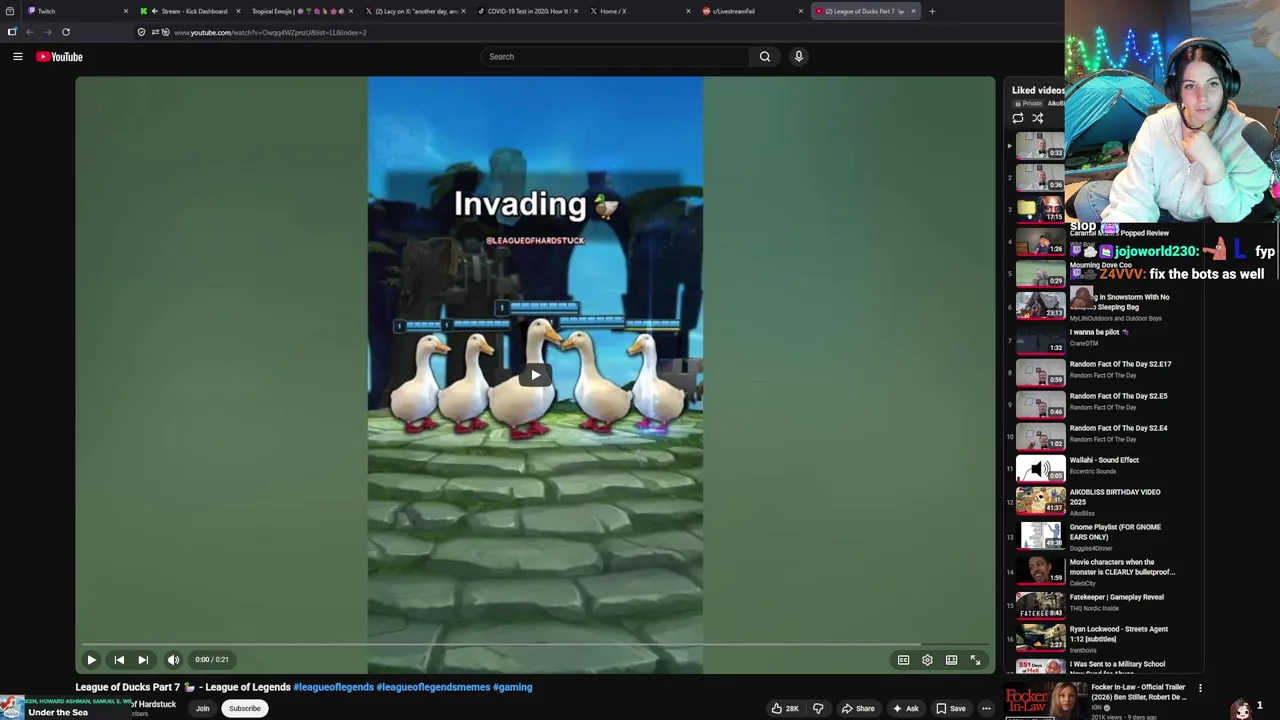Viewport: 1280px width, 720px height.
Task: Open the player settings gear
Action: [927, 660]
